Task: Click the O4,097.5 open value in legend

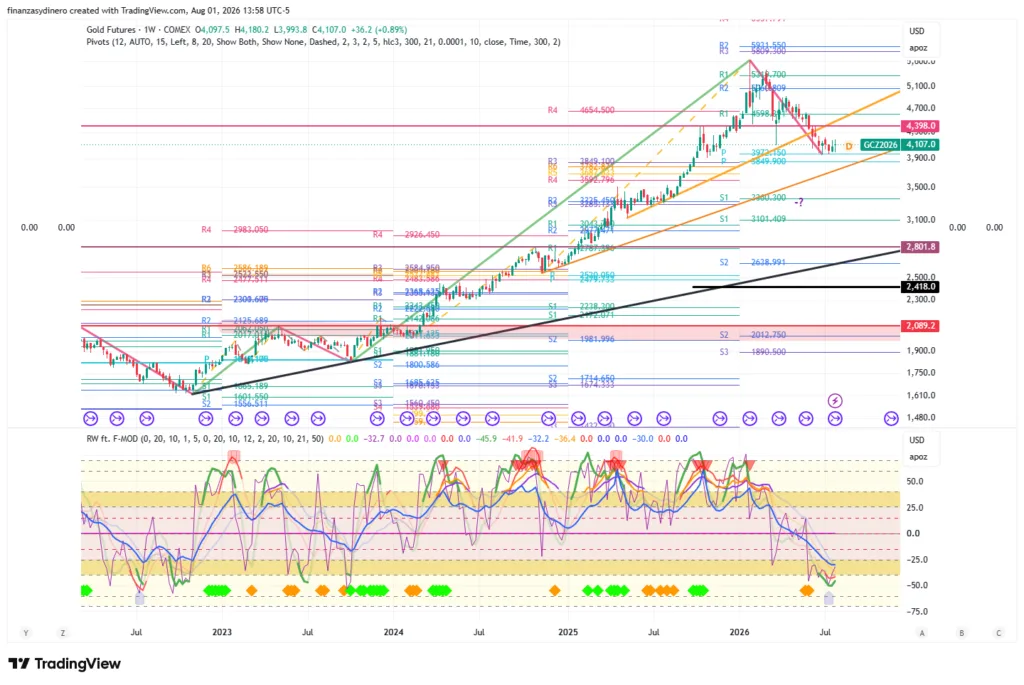Action: click(214, 30)
